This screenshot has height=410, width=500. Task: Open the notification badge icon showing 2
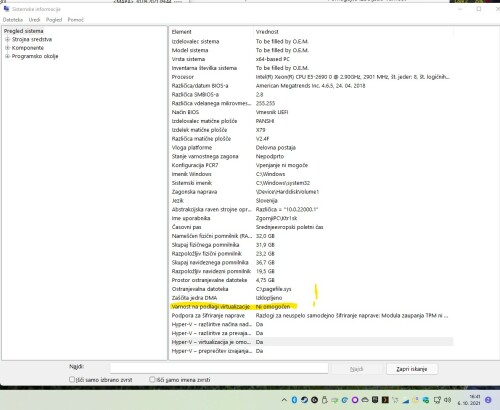(488, 400)
